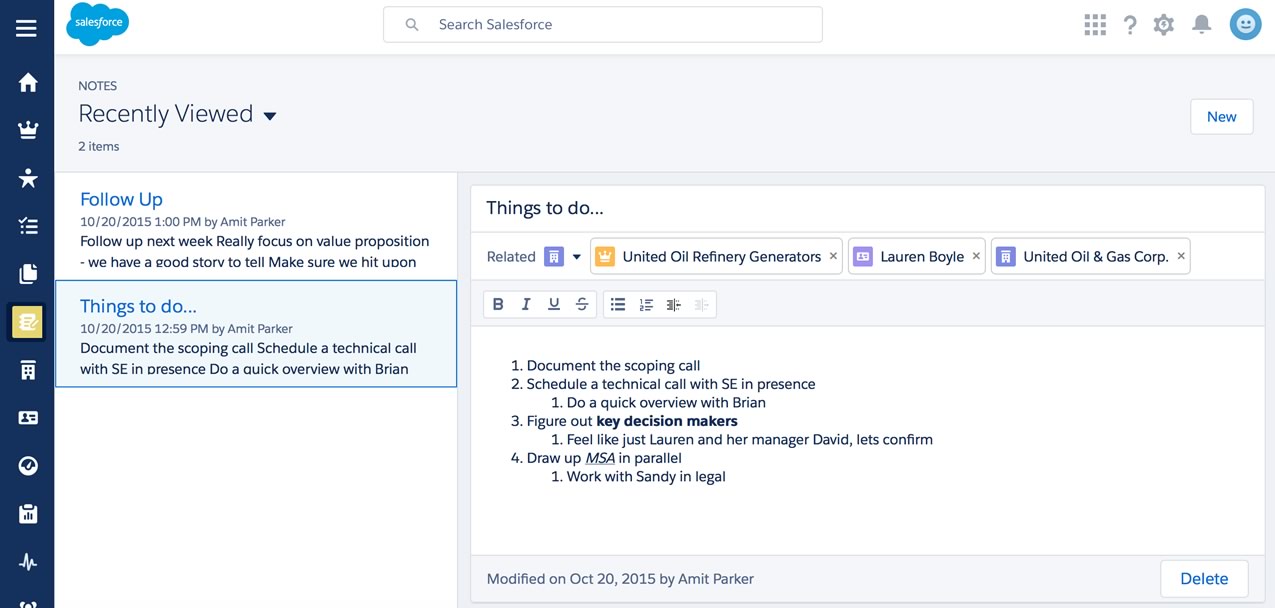Click the "10/20/2015 12:59 PM by Amit Parker" text

tap(186, 328)
